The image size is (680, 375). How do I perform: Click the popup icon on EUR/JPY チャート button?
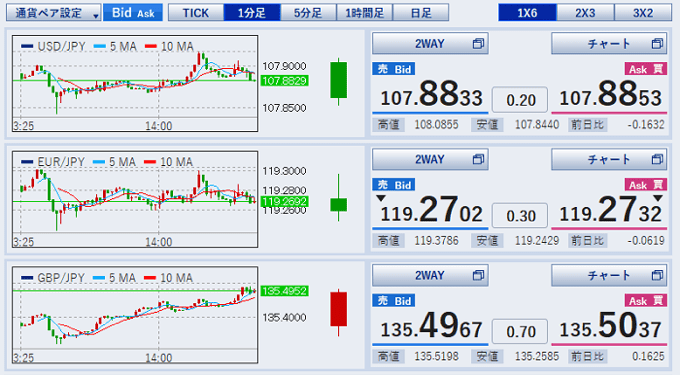coord(657,159)
